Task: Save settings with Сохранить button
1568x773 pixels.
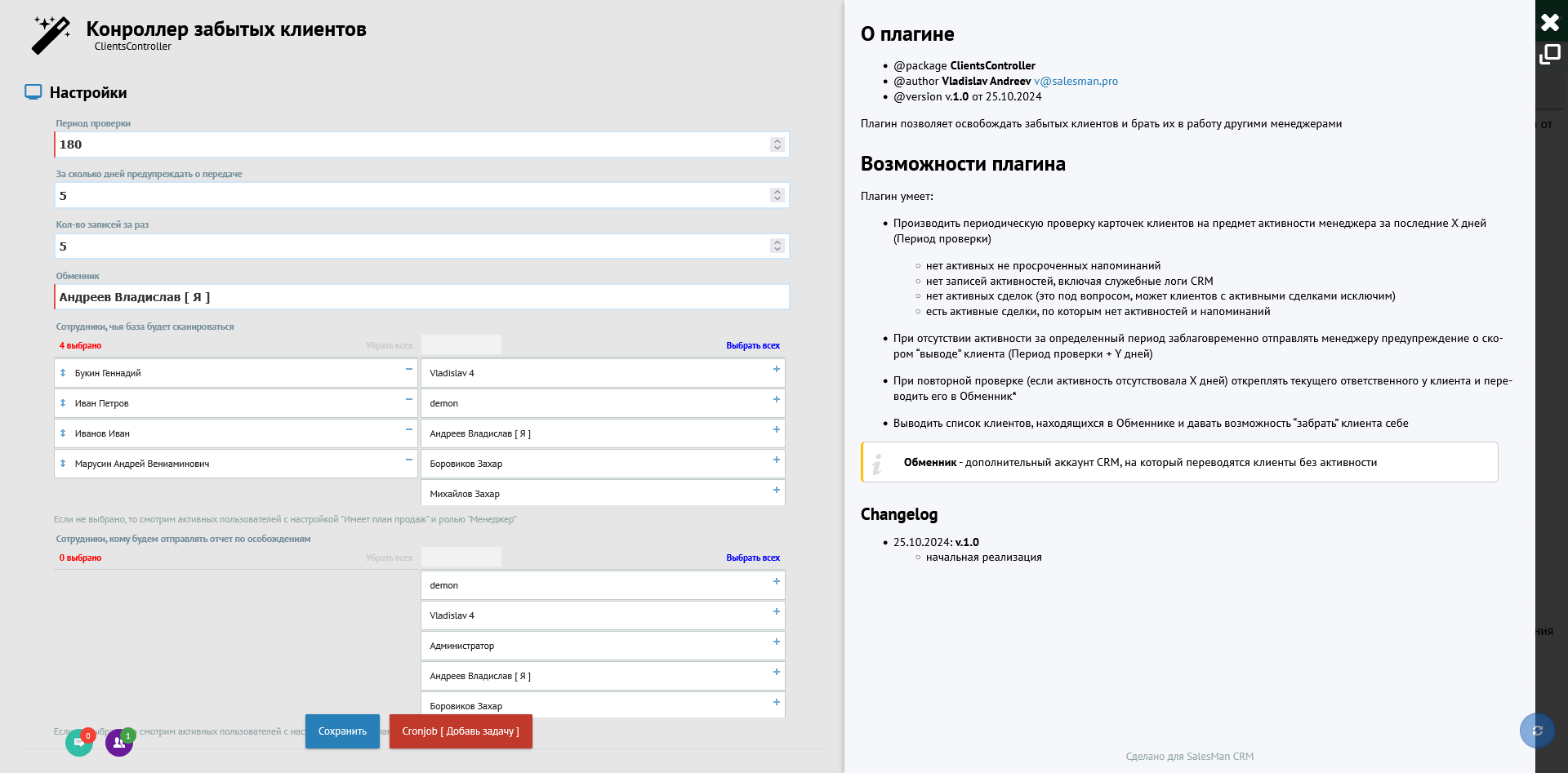Action: coord(342,731)
